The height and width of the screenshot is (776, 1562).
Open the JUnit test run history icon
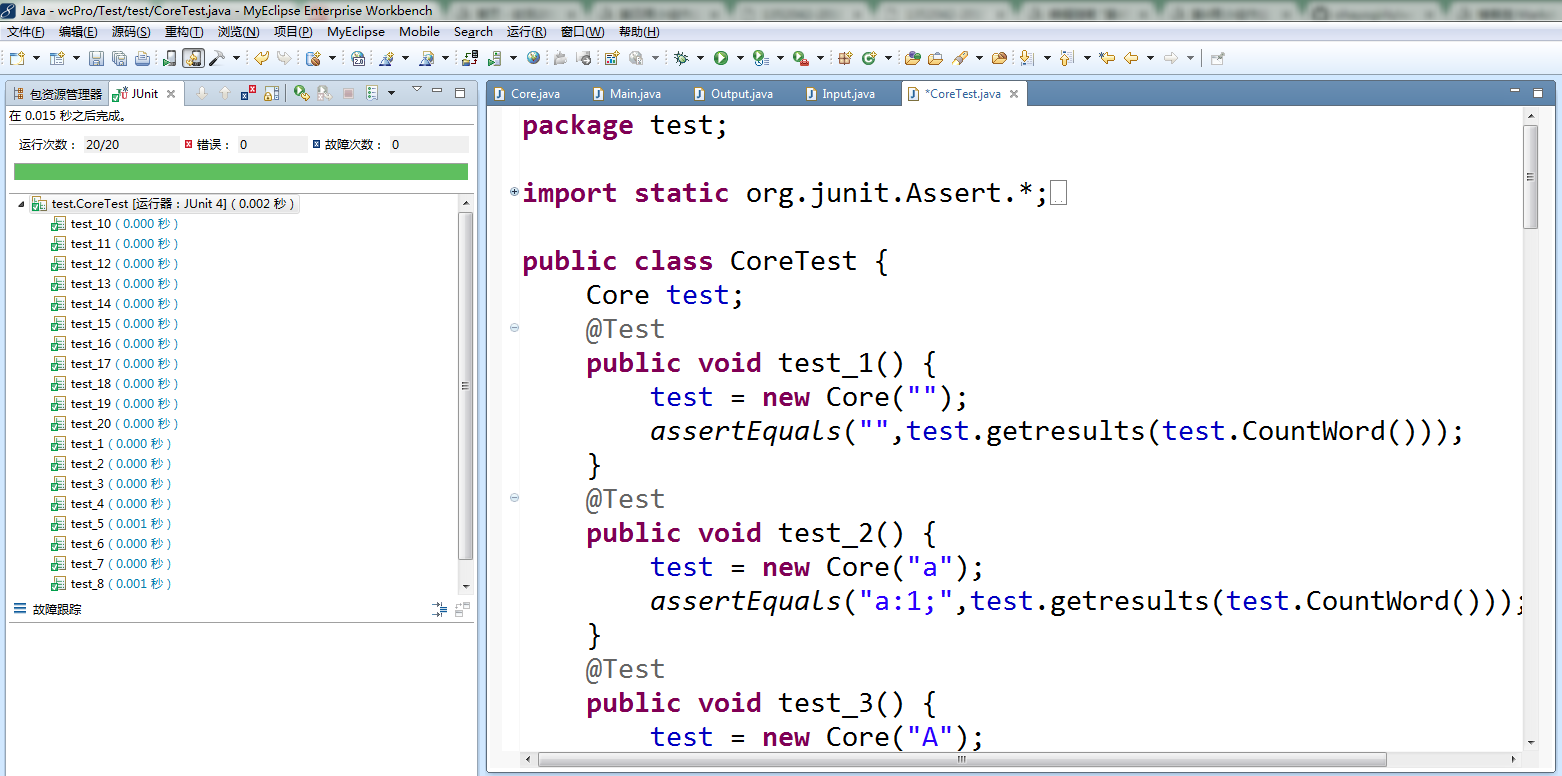(x=371, y=93)
